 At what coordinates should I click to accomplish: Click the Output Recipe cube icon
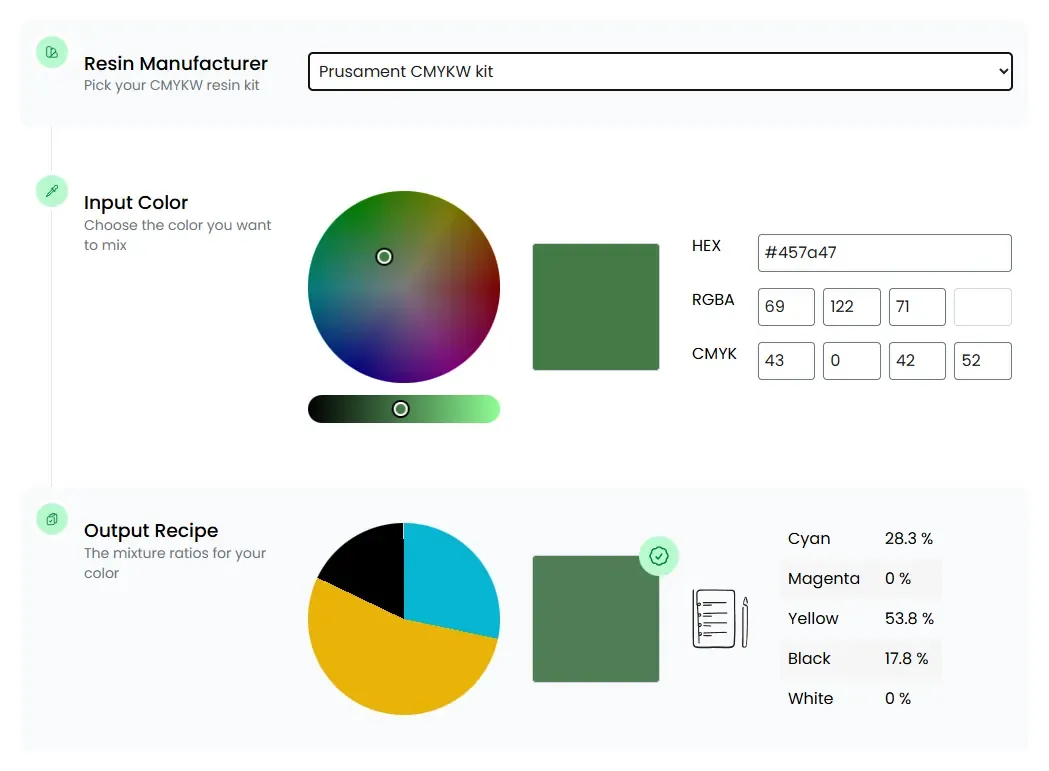pos(51,519)
